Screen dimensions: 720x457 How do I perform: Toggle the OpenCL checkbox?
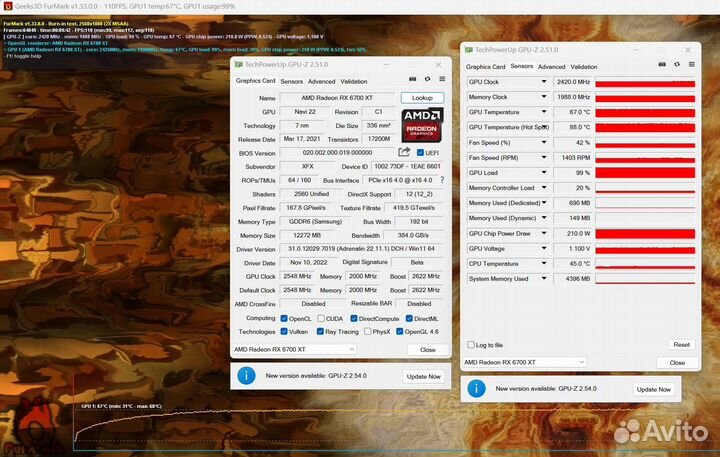(x=284, y=318)
